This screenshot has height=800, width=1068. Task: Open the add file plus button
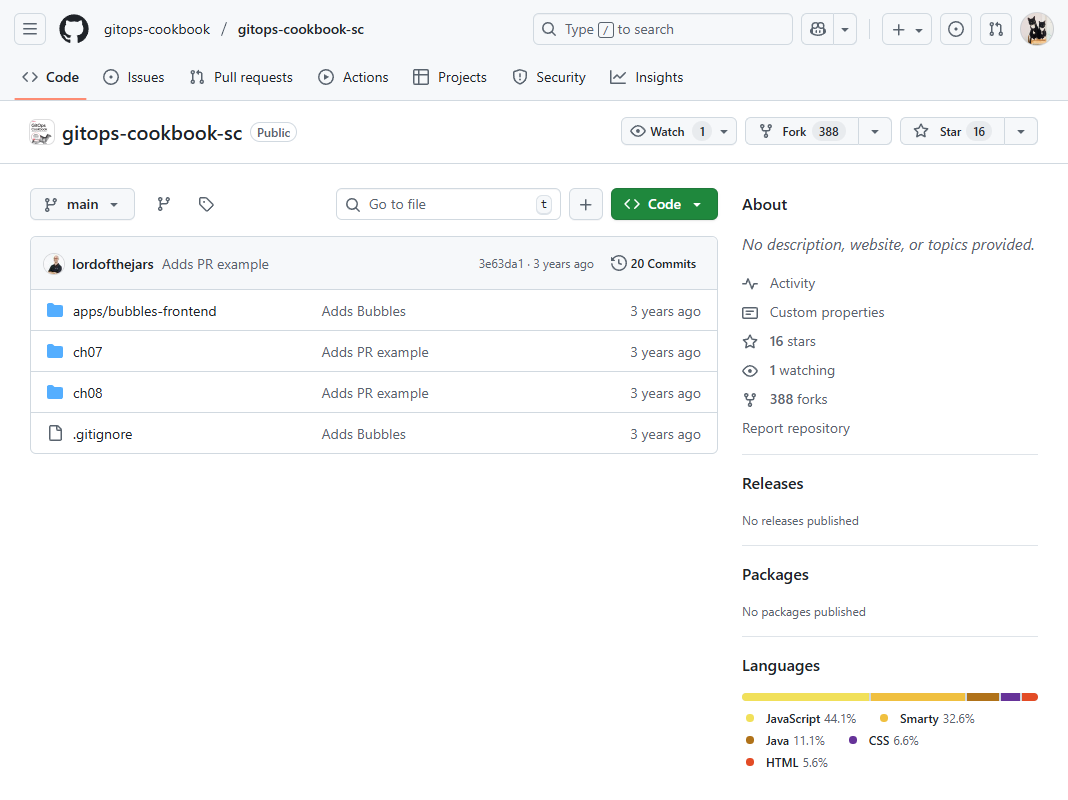(x=586, y=204)
